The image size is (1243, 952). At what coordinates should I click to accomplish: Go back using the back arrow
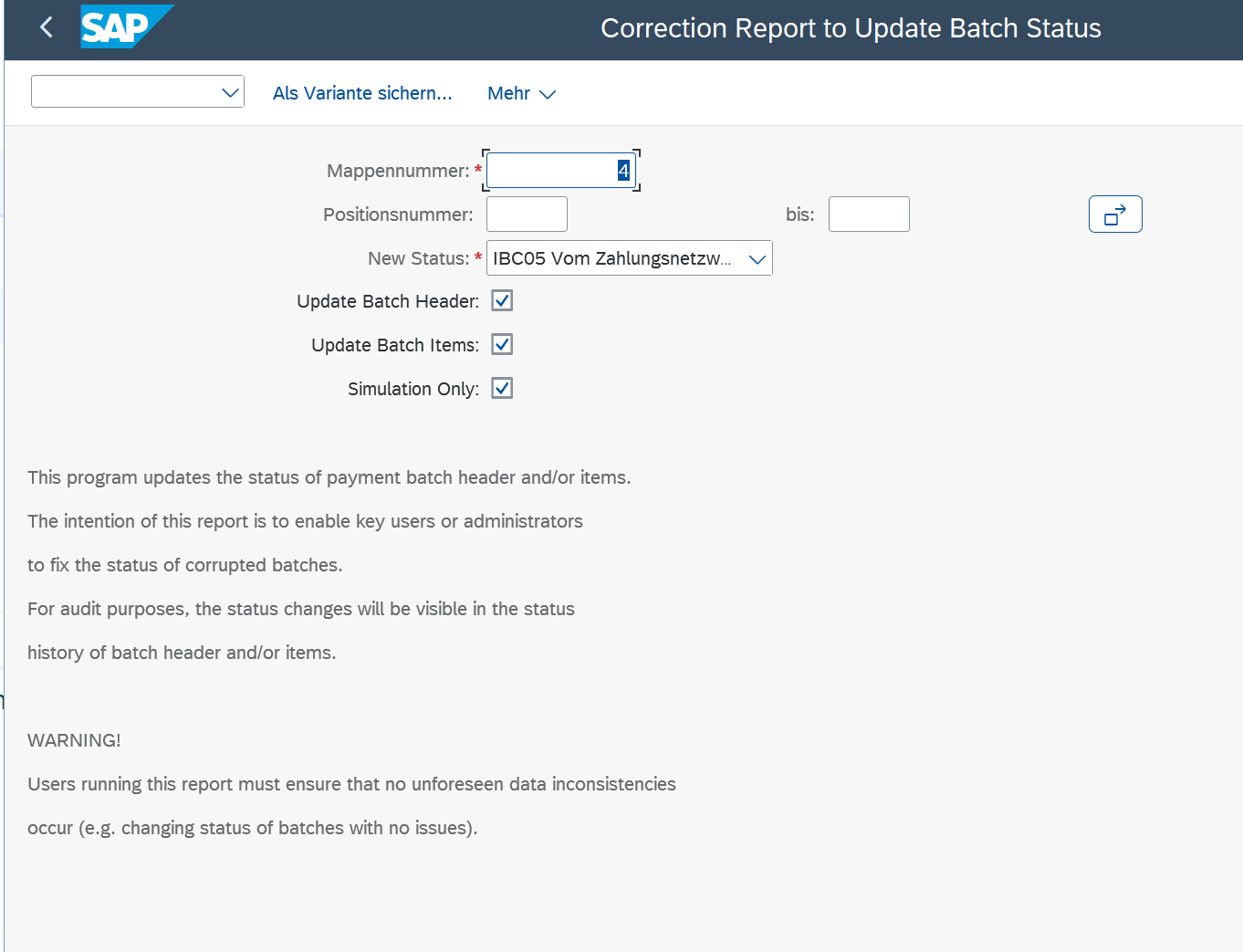(47, 27)
